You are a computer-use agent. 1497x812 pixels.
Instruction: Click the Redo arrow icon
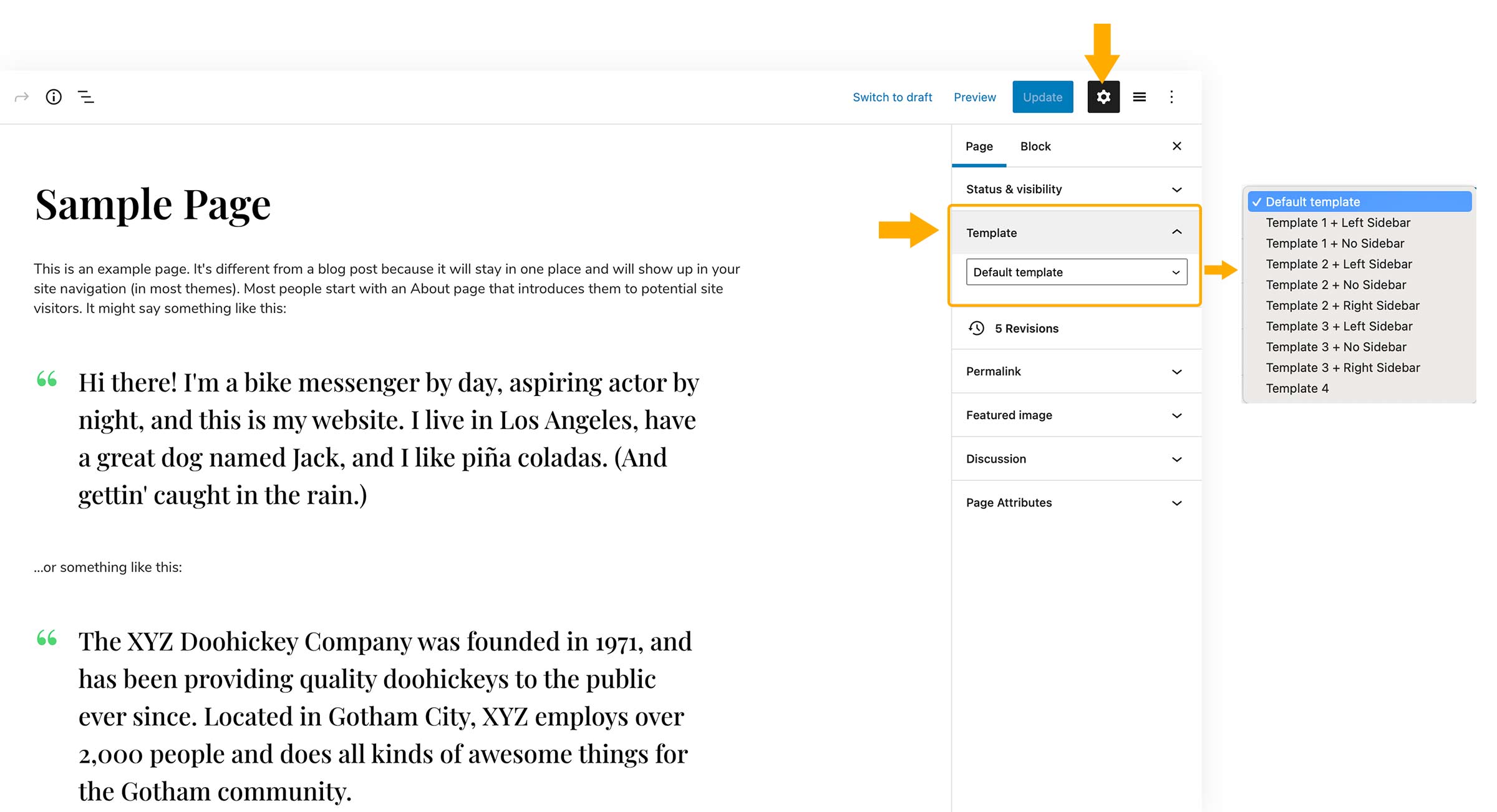pyautogui.click(x=21, y=97)
